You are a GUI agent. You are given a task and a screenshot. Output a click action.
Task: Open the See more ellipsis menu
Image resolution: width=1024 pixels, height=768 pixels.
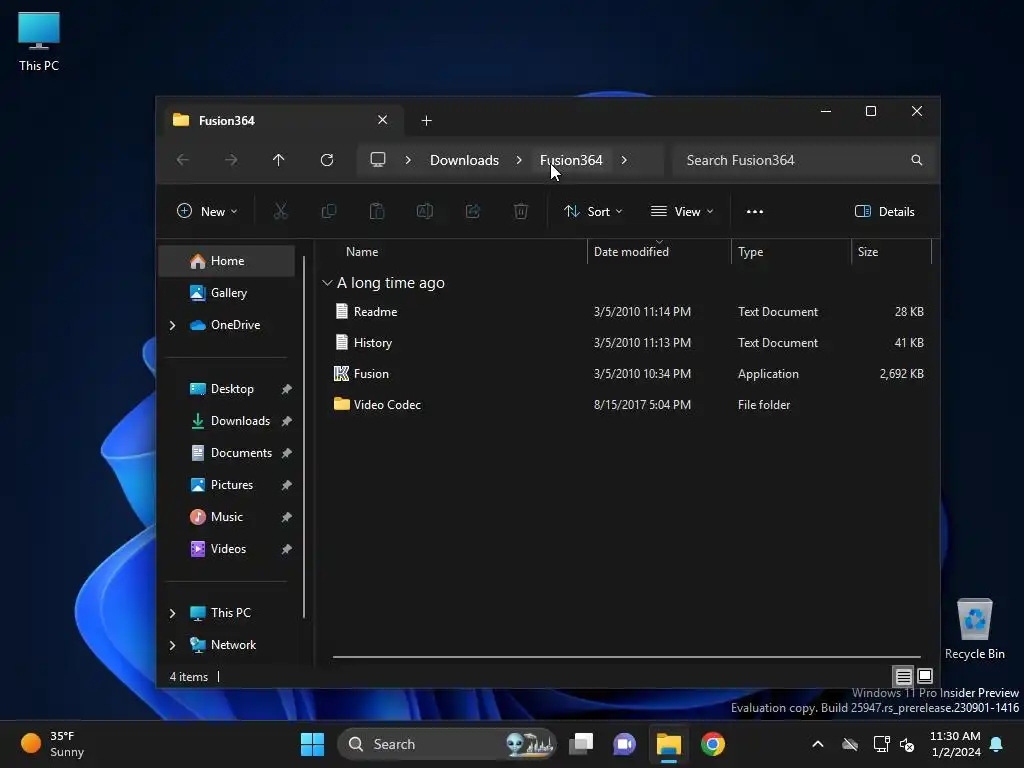pyautogui.click(x=755, y=212)
